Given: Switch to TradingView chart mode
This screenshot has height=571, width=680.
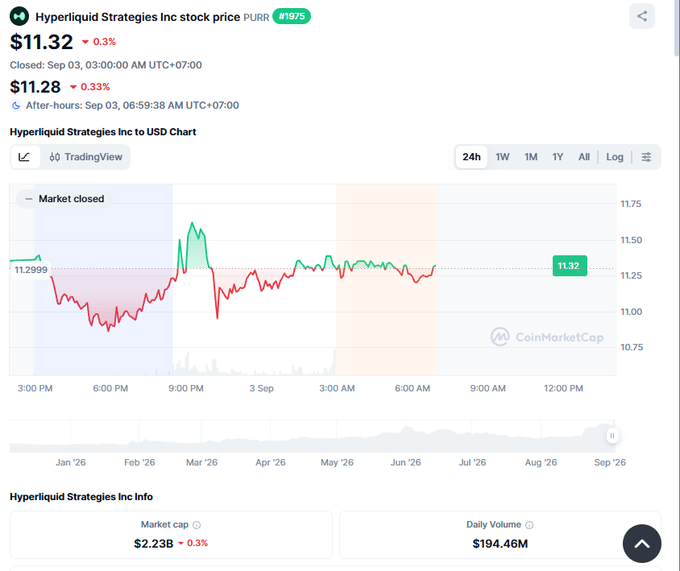Looking at the screenshot, I should [86, 157].
